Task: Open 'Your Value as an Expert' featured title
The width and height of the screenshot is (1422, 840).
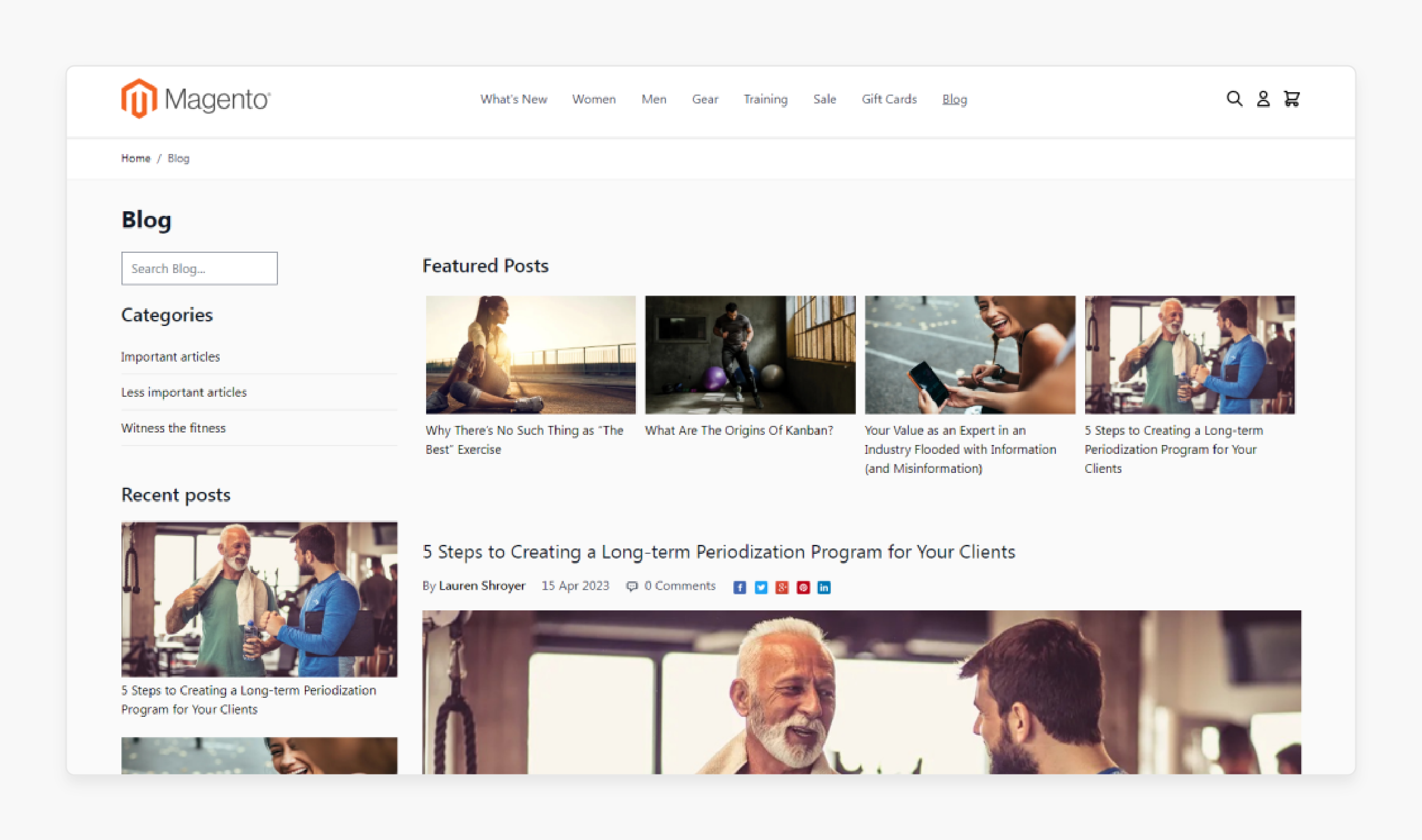Action: pos(960,449)
